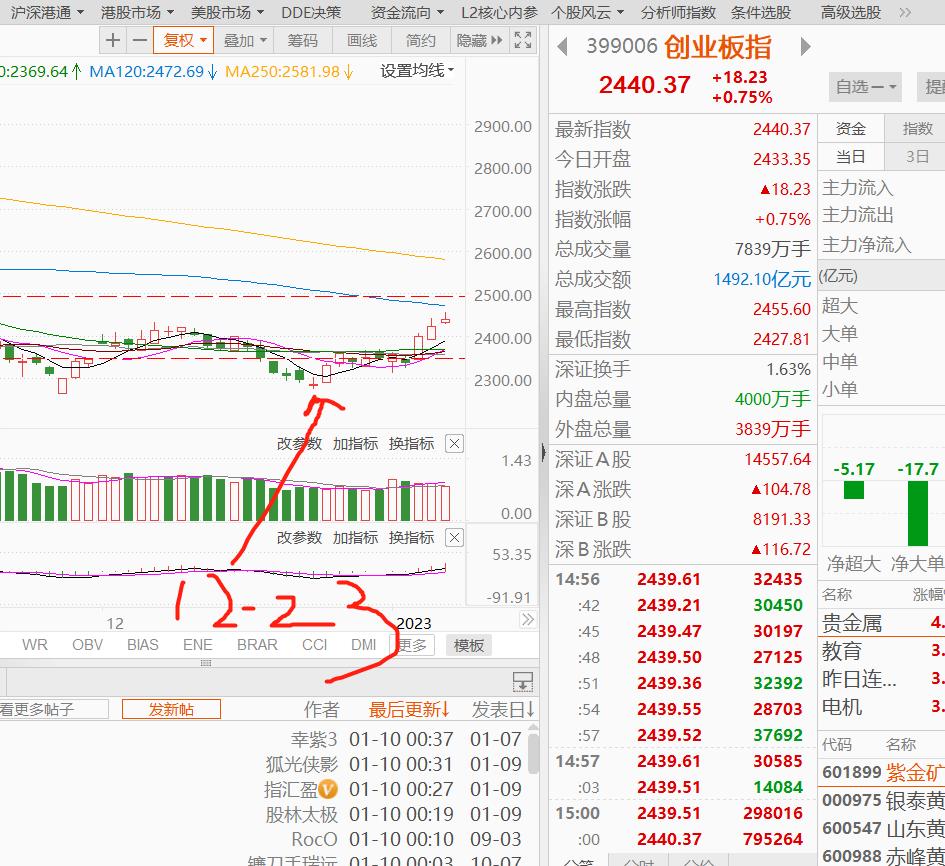945x866 pixels.
Task: Open 条件选股 menu
Action: pos(761,12)
